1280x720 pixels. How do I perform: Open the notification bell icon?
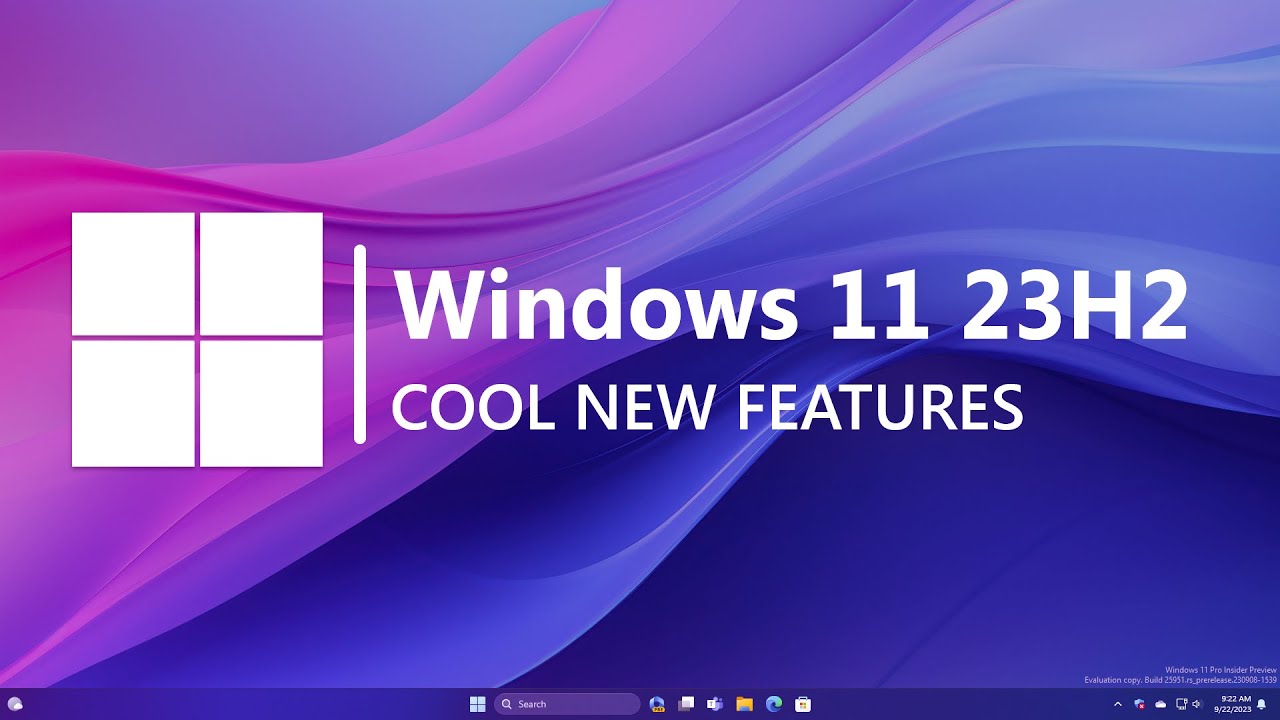(x=1261, y=704)
